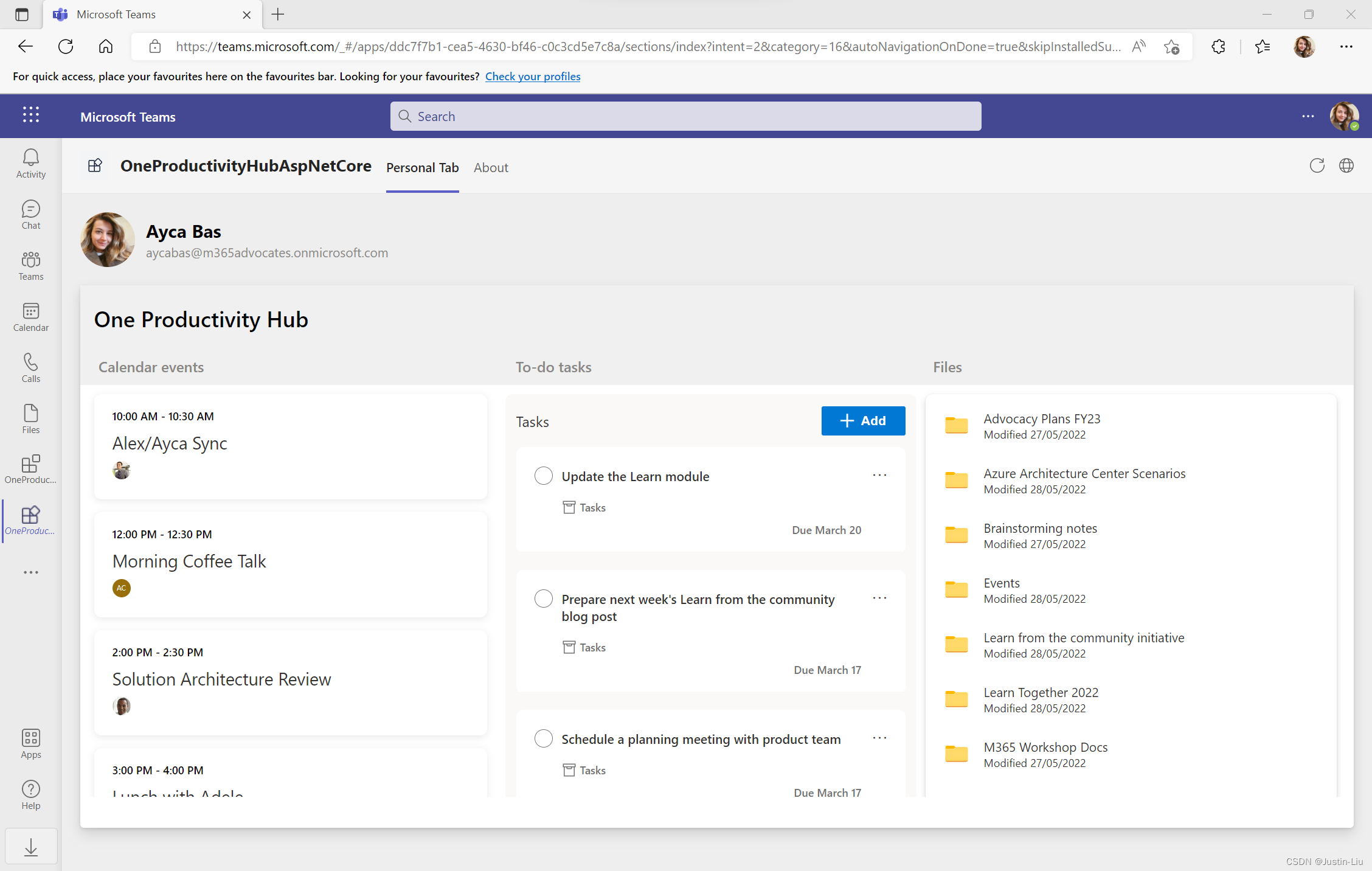Open Teams section in the sidebar
The image size is (1372, 871).
click(30, 266)
